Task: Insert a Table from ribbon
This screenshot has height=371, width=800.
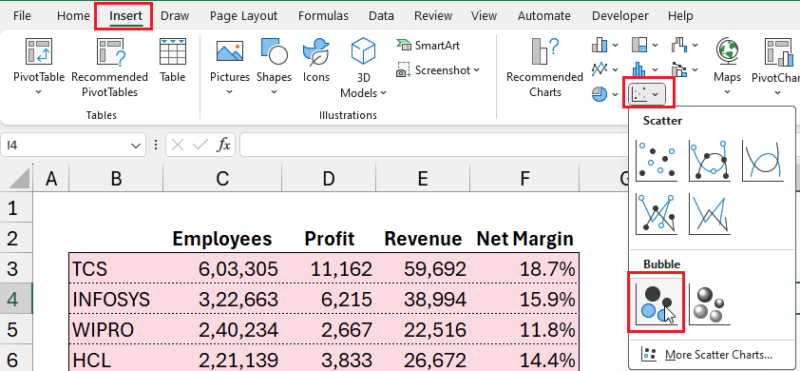Action: [x=172, y=60]
